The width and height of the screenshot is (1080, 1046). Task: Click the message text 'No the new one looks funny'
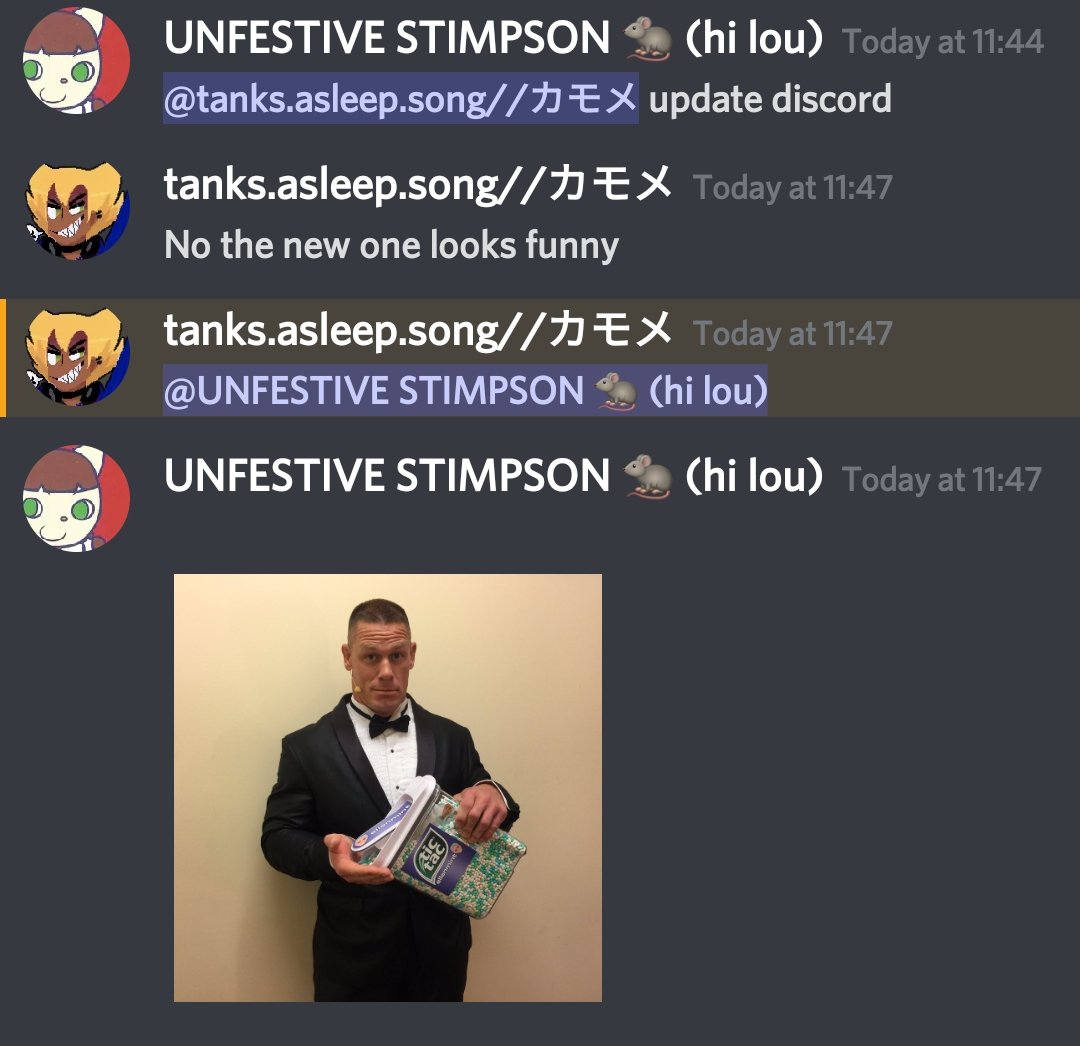pyautogui.click(x=391, y=245)
